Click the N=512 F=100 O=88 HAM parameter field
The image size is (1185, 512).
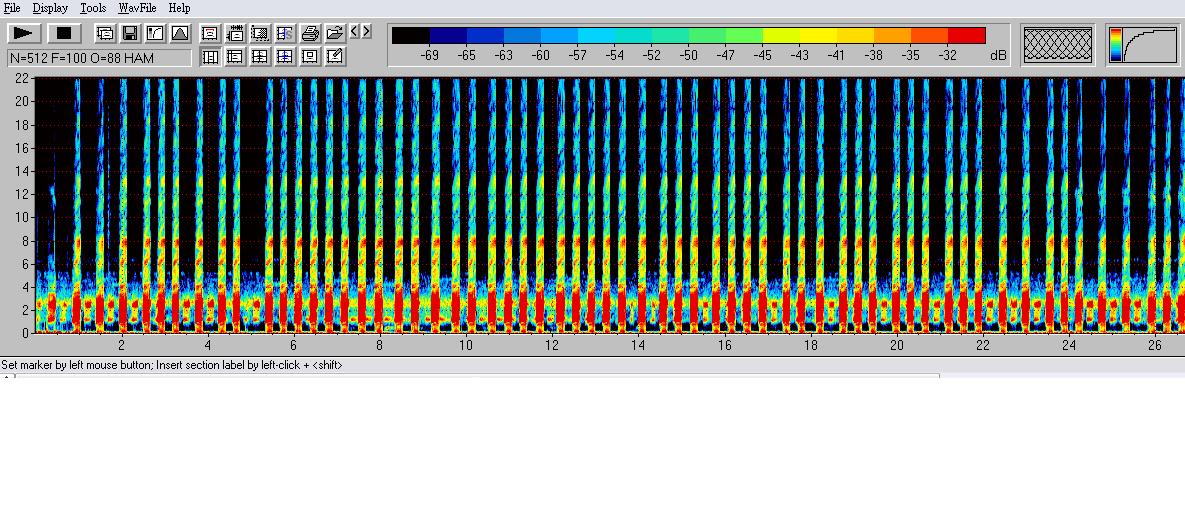pyautogui.click(x=99, y=58)
